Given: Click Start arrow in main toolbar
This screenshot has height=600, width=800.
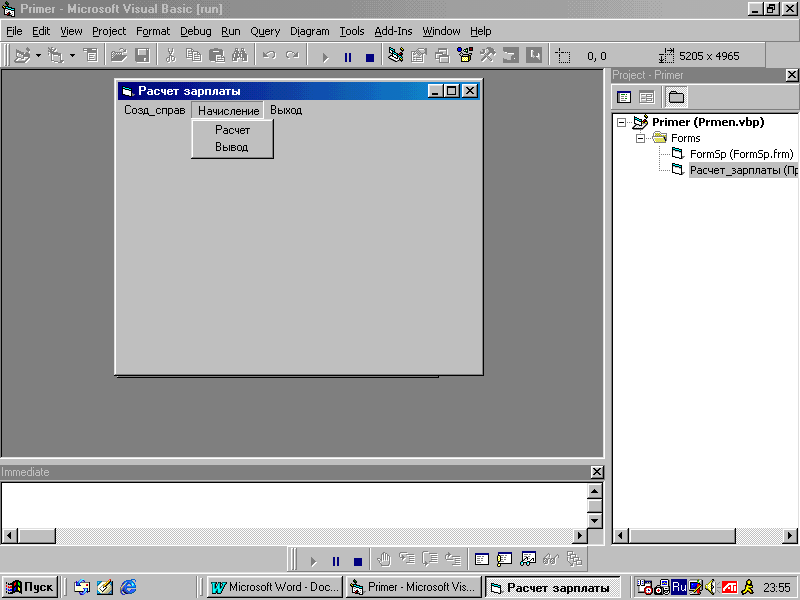Looking at the screenshot, I should coord(326,57).
